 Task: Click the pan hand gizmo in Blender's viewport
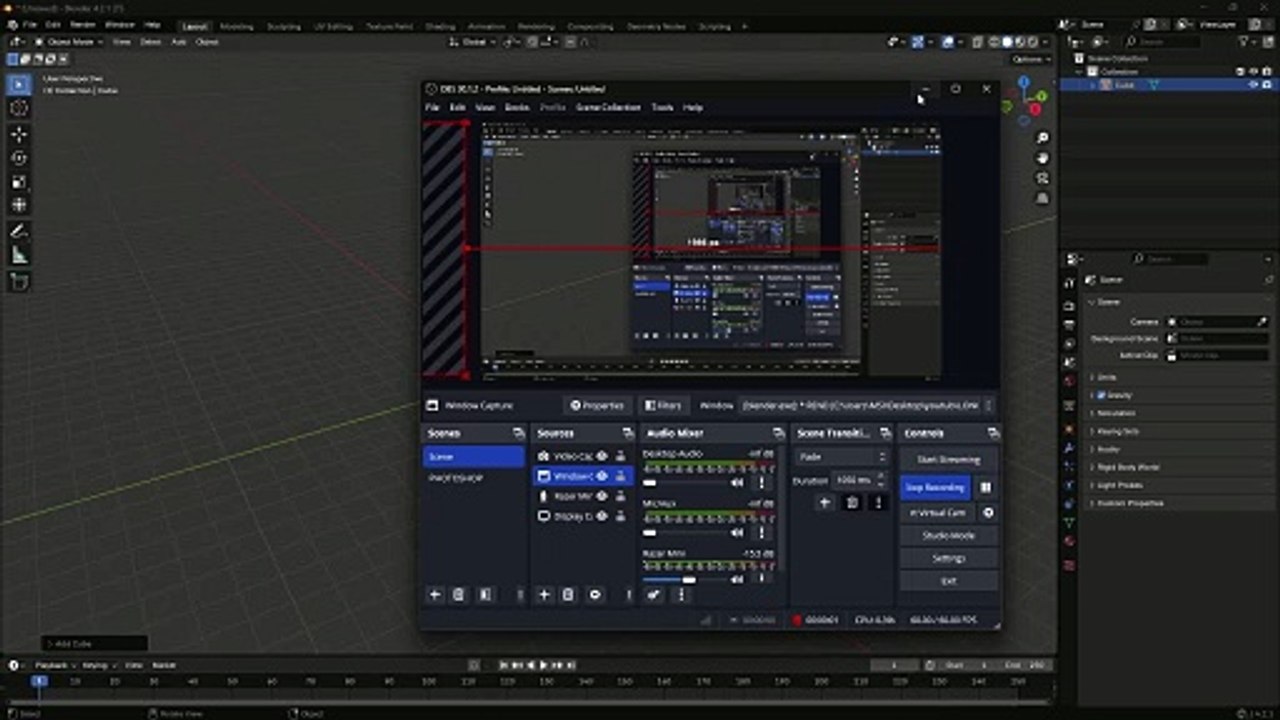point(1043,158)
